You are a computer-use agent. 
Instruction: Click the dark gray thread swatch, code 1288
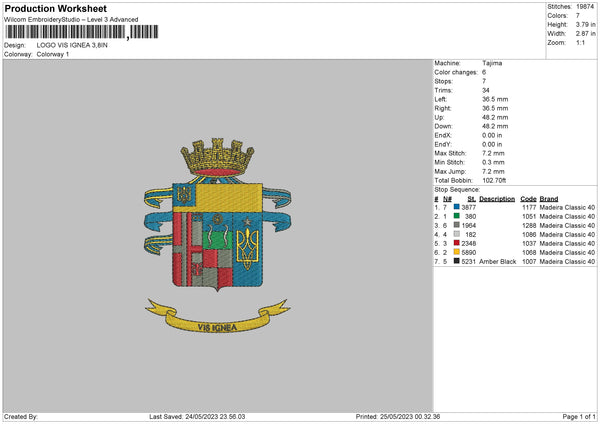(457, 225)
